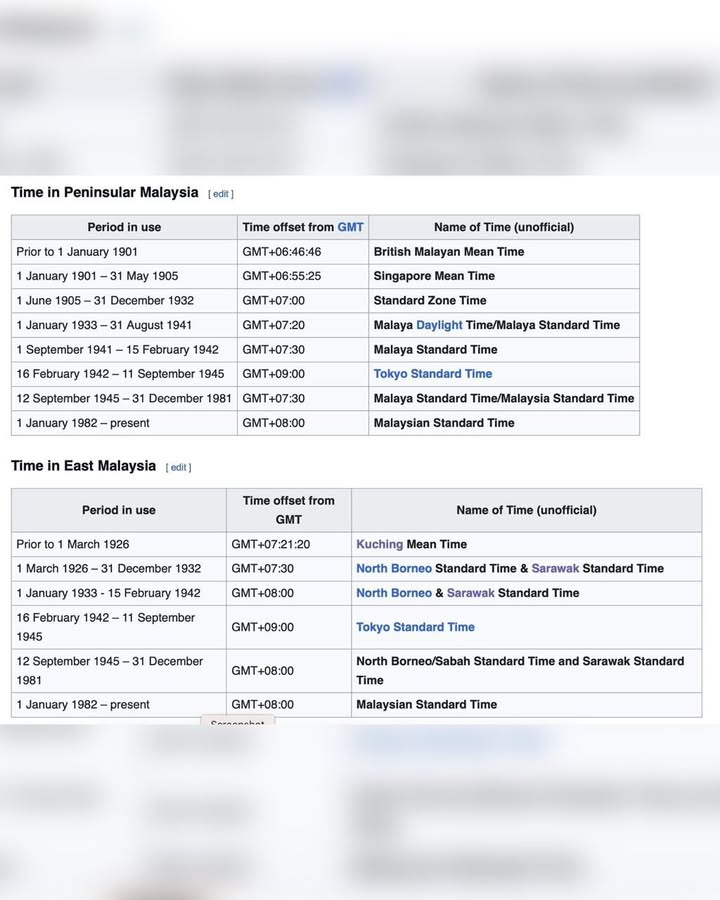The image size is (720, 900).
Task: Open Tokyo Standard Time link in Peninsular table
Action: tap(433, 374)
